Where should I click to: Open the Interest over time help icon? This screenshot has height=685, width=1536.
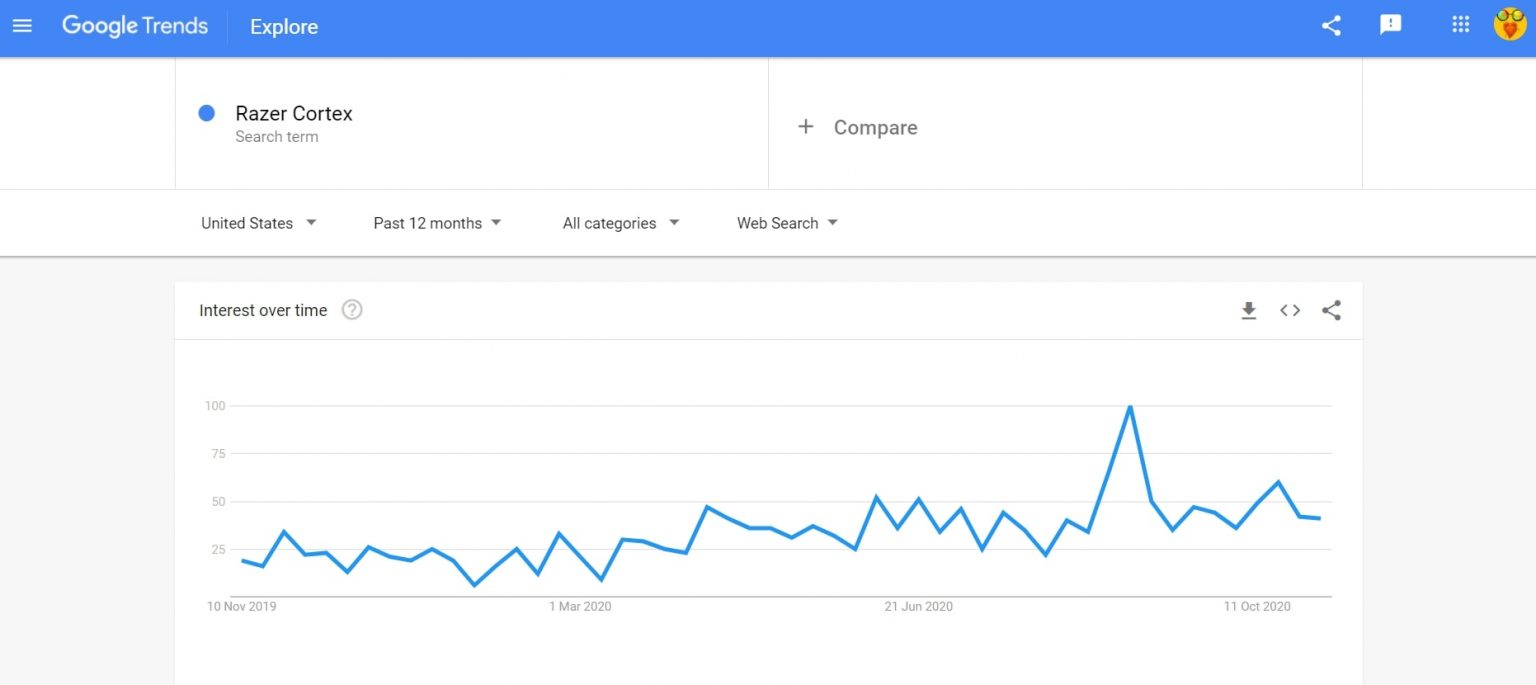coord(352,310)
